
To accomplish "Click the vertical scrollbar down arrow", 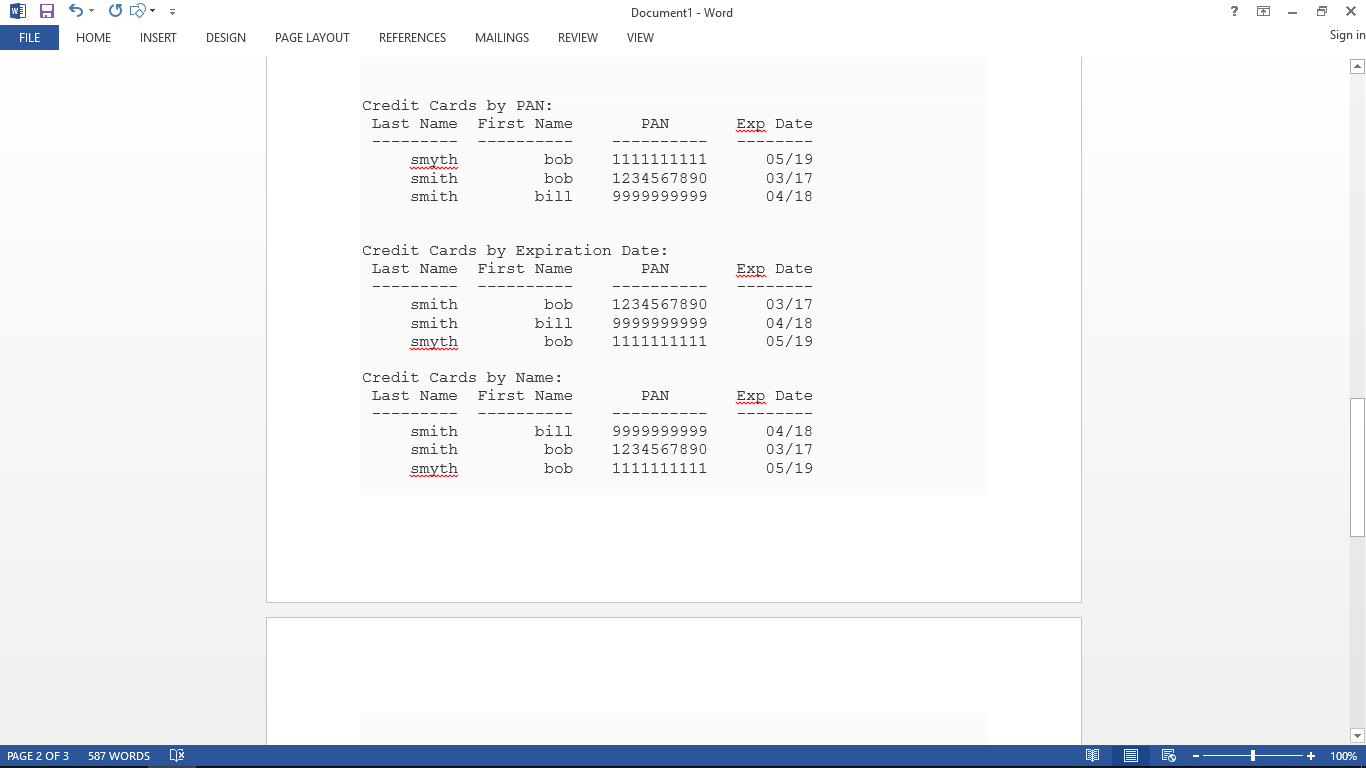I will 1357,735.
